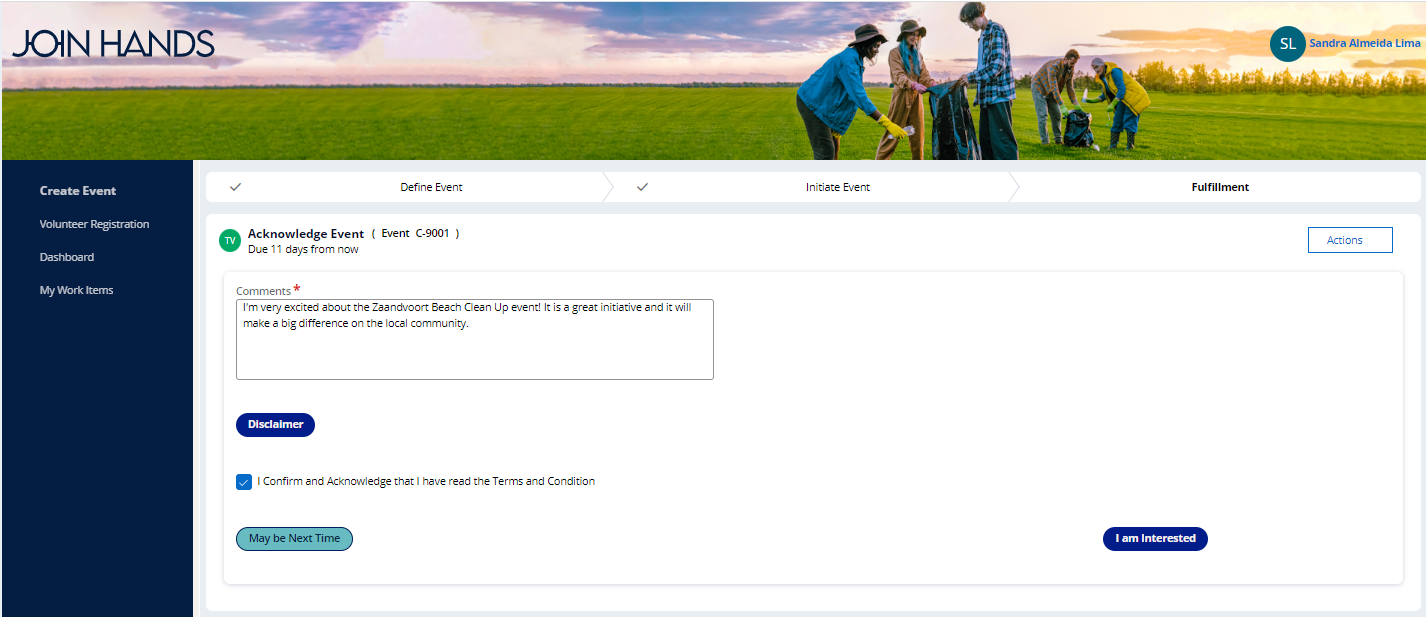Click the Due 11 days from now text
This screenshot has width=1426, height=617.
[303, 250]
